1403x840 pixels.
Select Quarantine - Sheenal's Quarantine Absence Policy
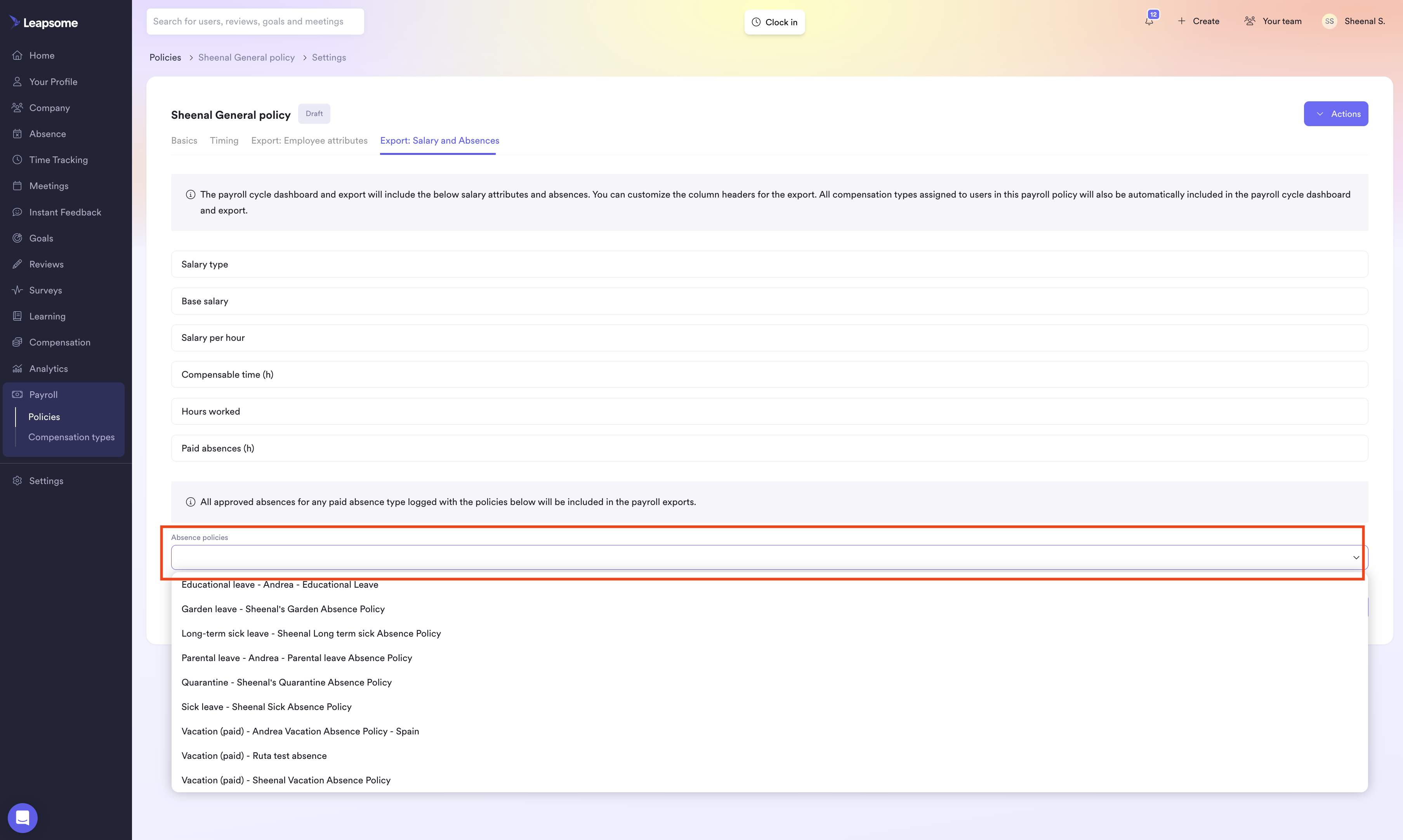click(770, 682)
